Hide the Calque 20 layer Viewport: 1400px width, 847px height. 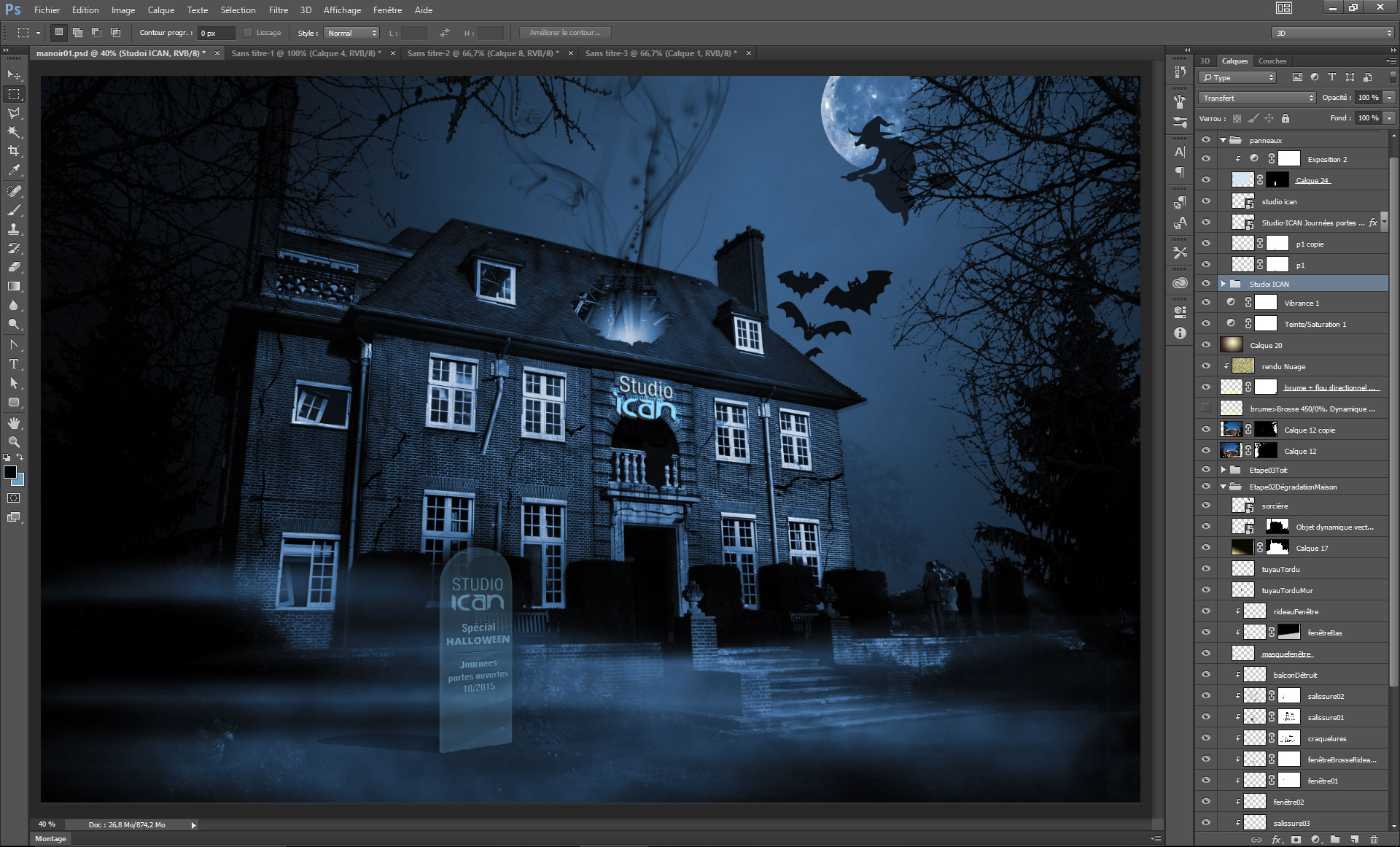tap(1205, 345)
